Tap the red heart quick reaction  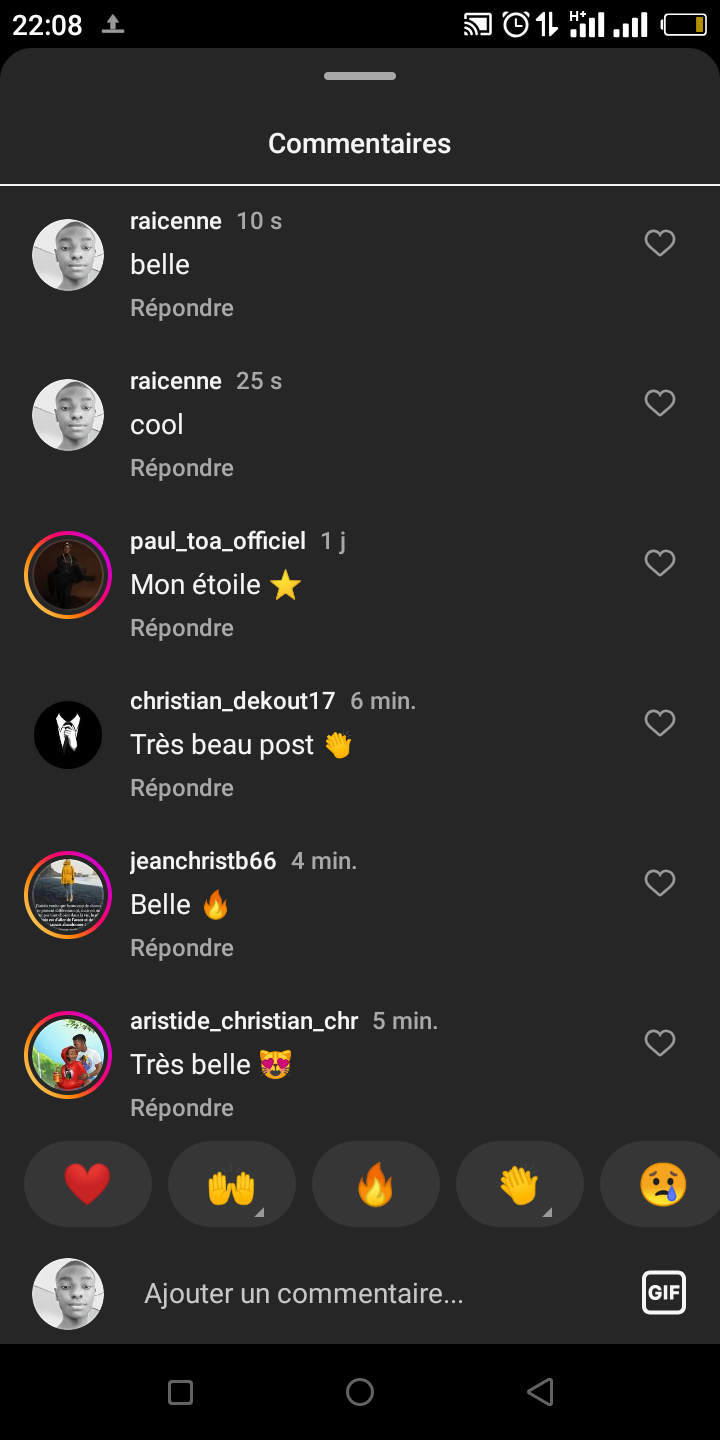coord(88,1185)
